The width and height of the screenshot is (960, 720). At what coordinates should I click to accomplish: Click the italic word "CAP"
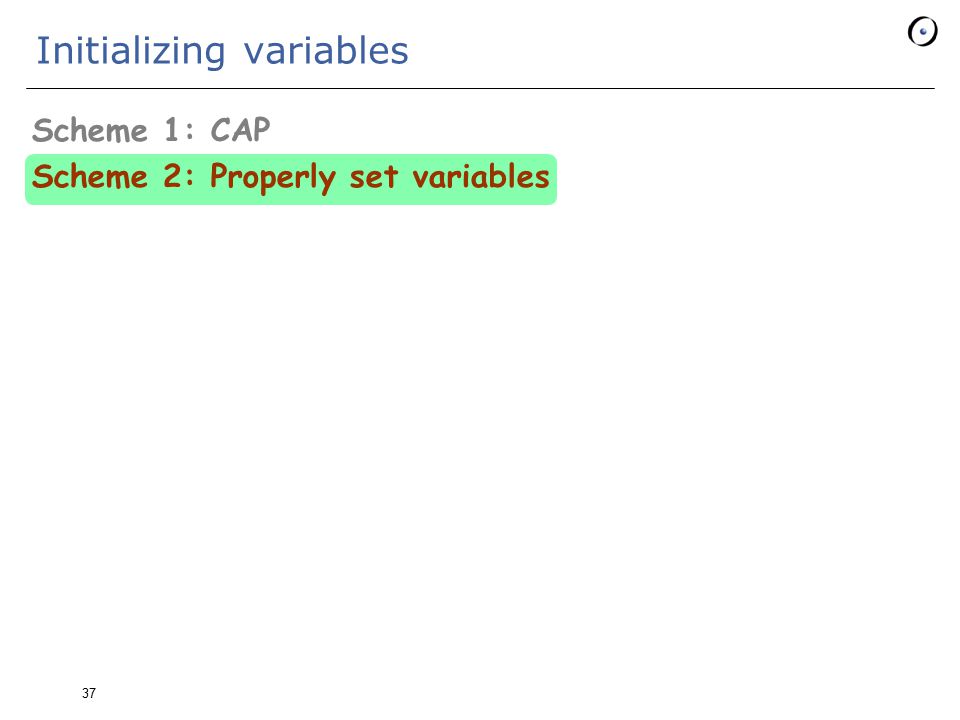click(240, 130)
